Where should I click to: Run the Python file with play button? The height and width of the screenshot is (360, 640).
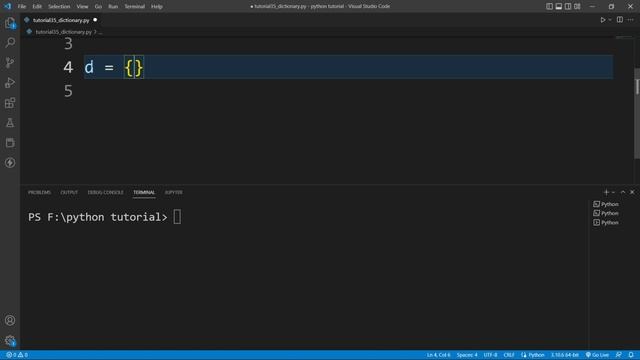click(602, 20)
